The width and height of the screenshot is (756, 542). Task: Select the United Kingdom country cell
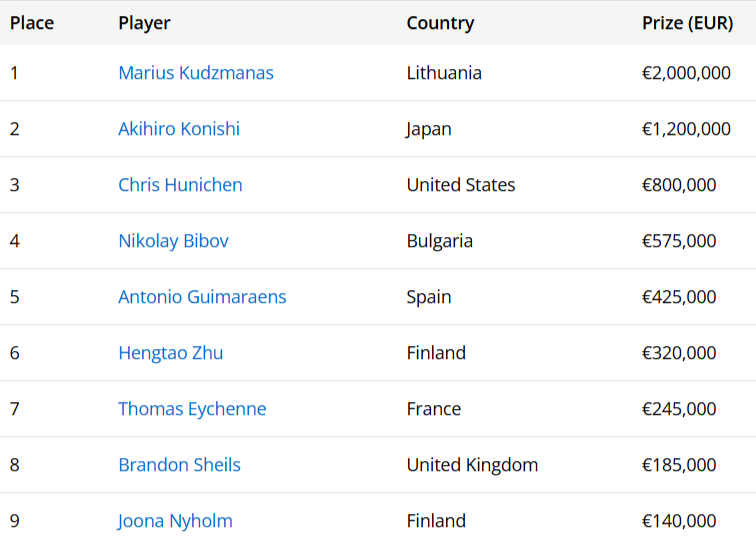pyautogui.click(x=472, y=465)
